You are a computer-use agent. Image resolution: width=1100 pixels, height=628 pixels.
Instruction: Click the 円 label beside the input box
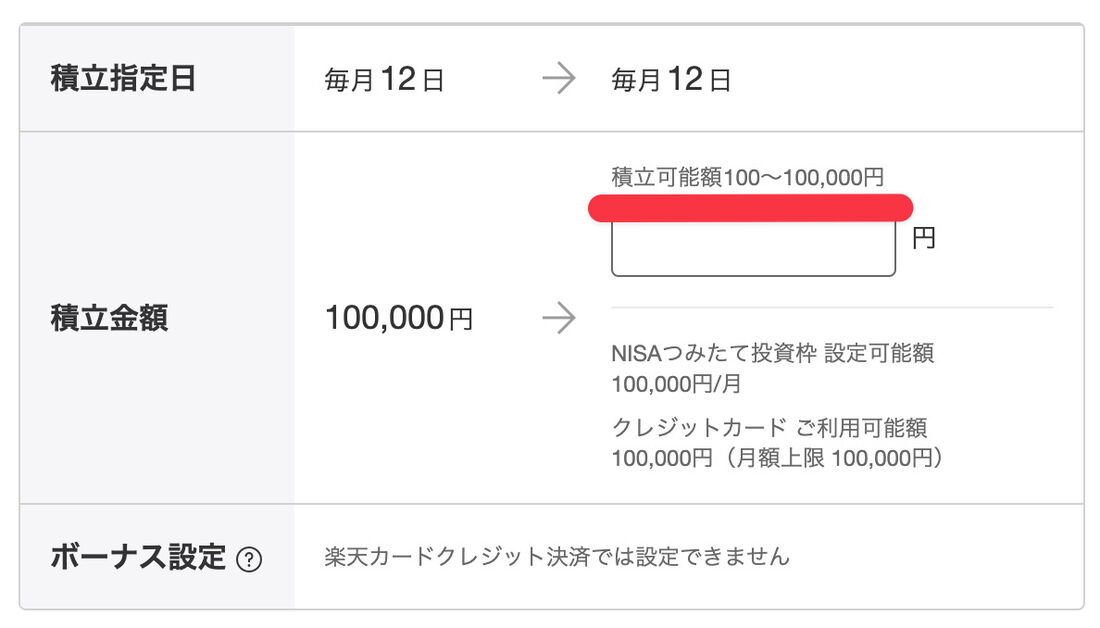point(923,237)
